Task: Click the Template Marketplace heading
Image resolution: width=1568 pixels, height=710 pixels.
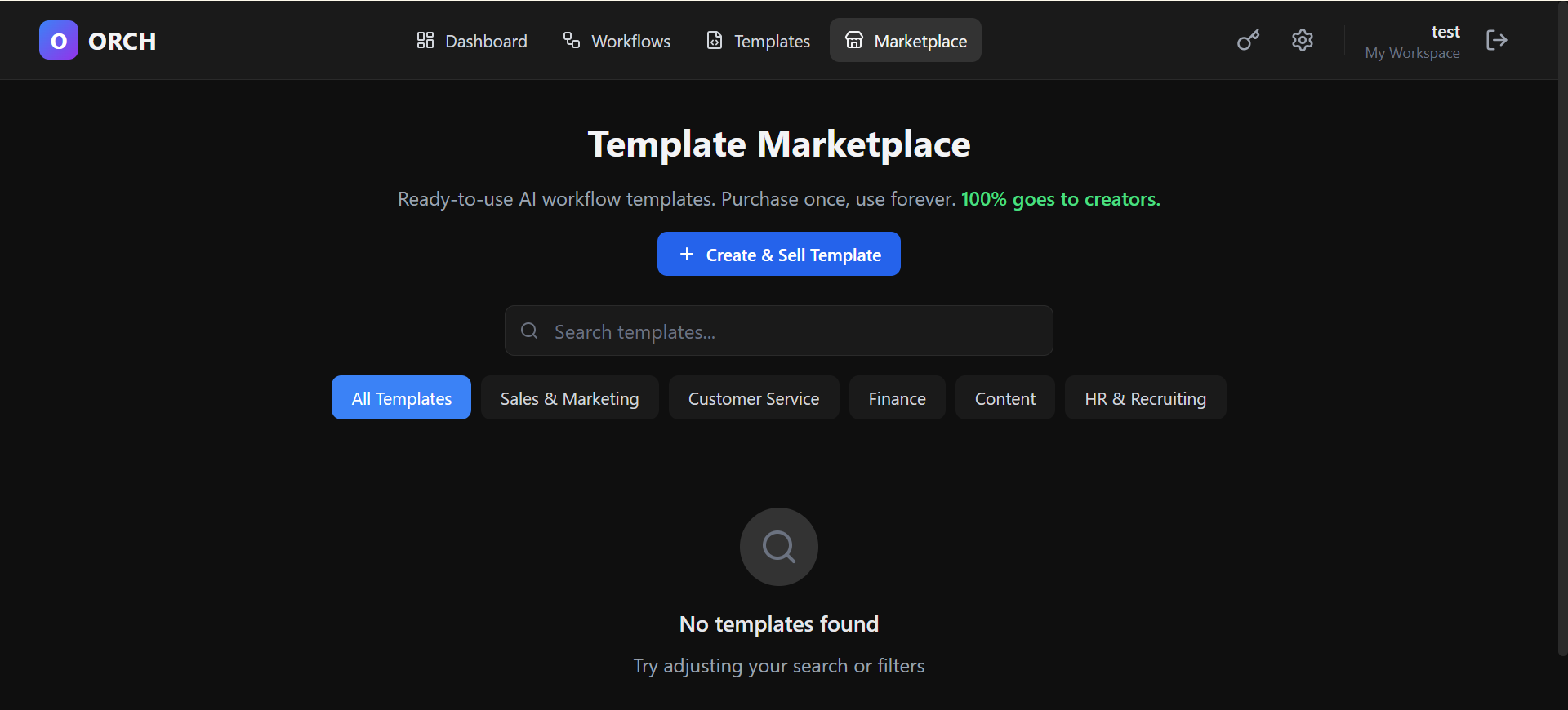Action: click(779, 144)
